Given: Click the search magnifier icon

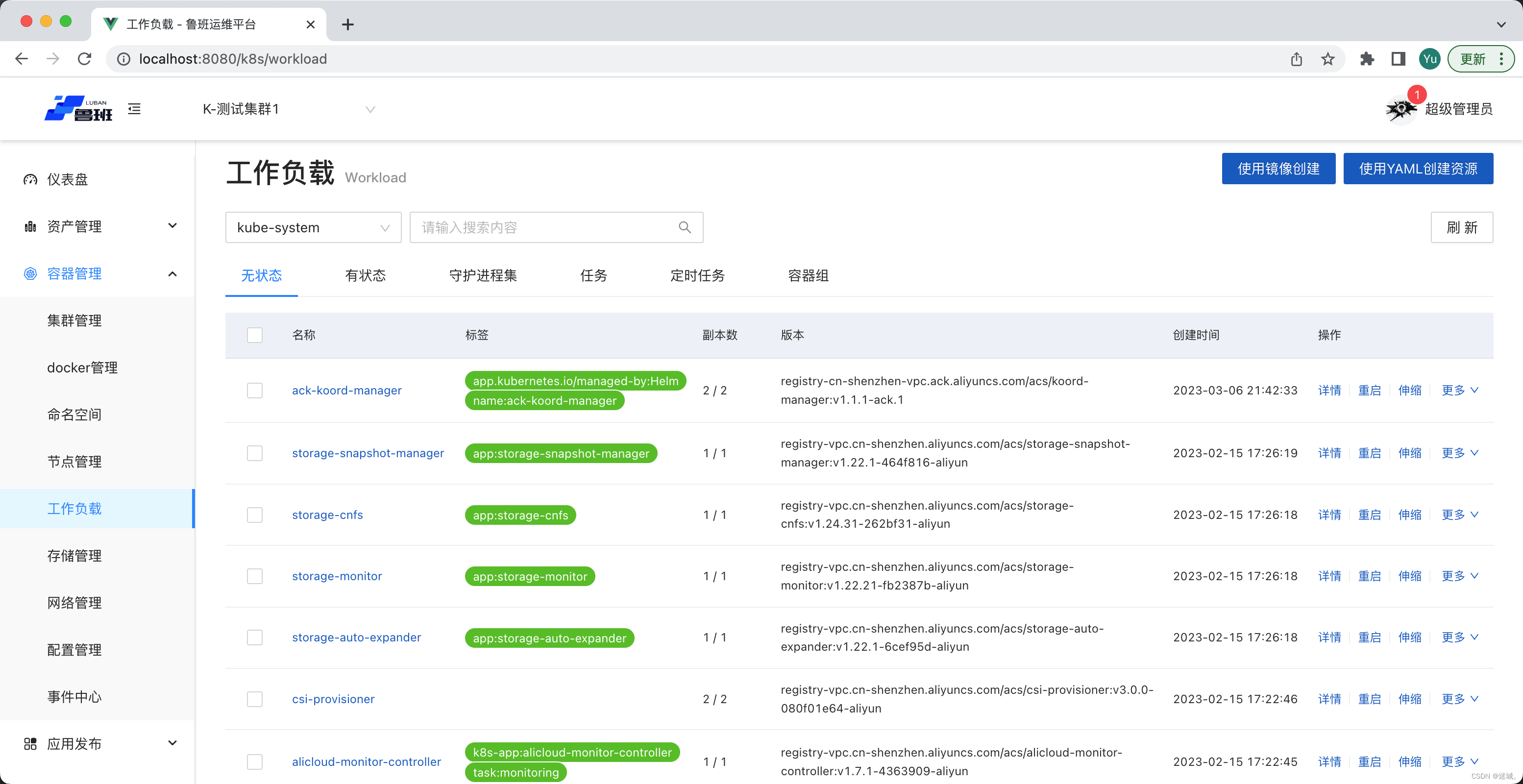Looking at the screenshot, I should tap(685, 227).
